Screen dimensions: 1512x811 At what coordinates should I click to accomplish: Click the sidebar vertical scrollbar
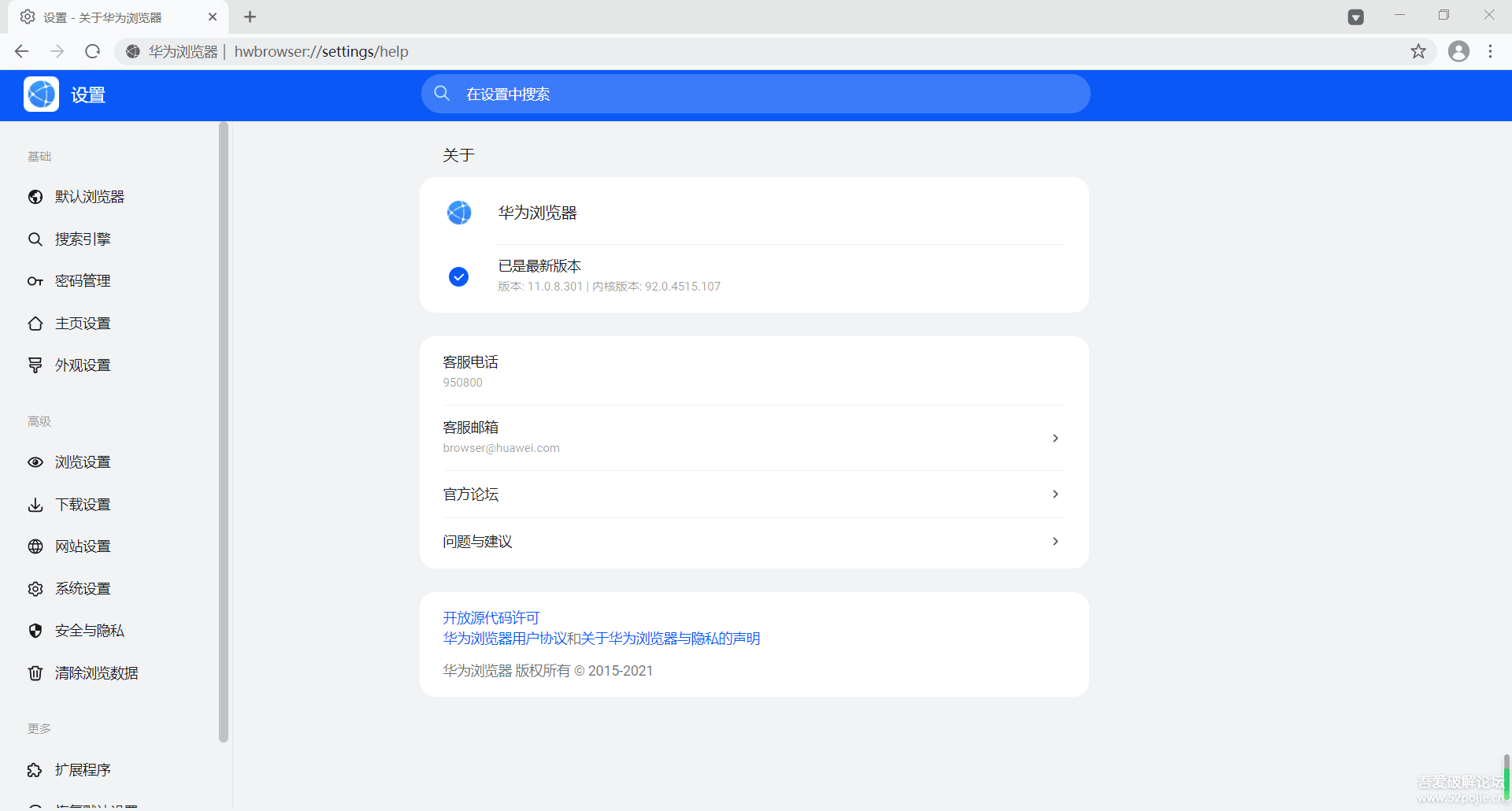[x=224, y=431]
